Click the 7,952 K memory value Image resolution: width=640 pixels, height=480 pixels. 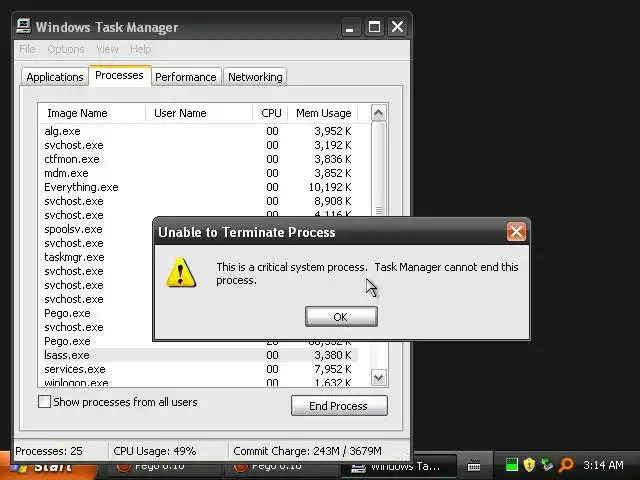333,369
